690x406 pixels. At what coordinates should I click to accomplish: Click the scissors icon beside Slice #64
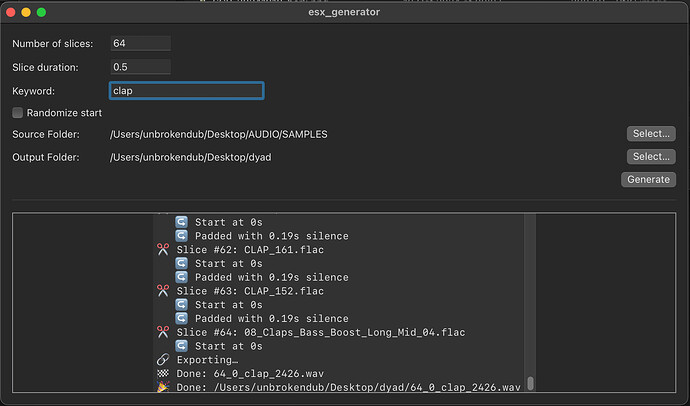tap(163, 332)
